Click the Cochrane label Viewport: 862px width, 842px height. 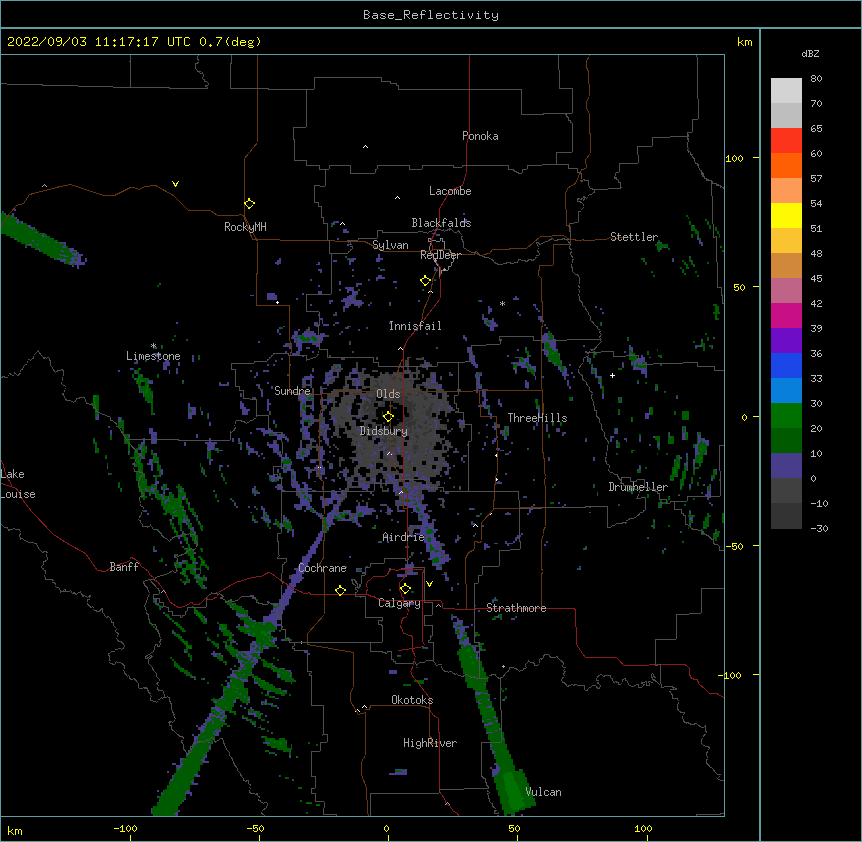[322, 568]
